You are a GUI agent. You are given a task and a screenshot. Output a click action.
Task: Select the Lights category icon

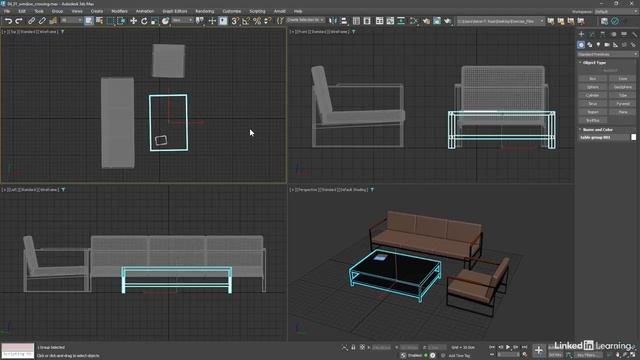tap(598, 44)
